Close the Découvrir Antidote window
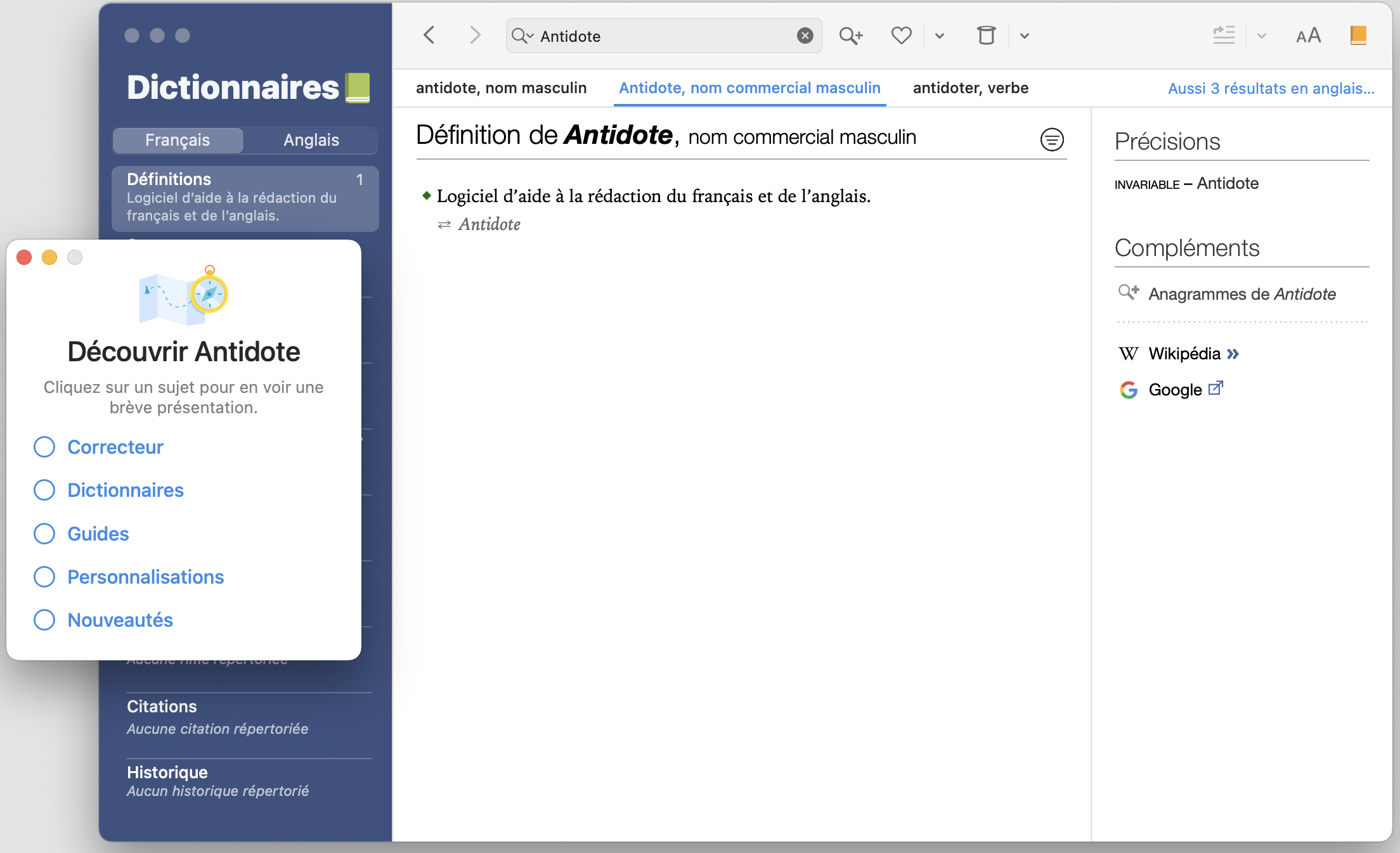 pyautogui.click(x=24, y=257)
